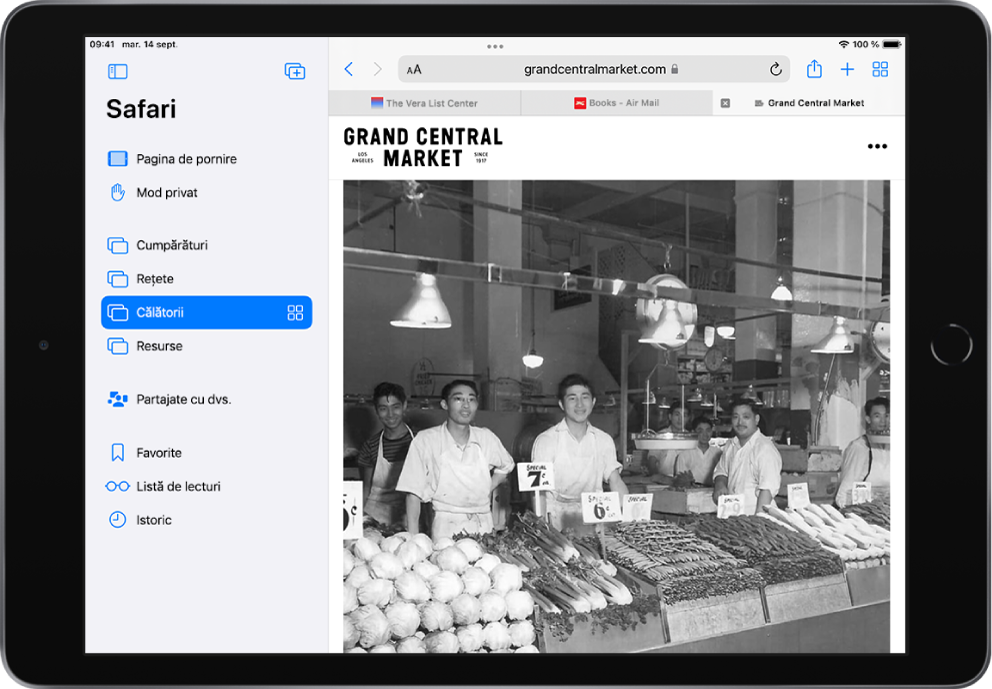The width and height of the screenshot is (992, 689).
Task: Click the mar. 14 sept. date
Action: pos(150,44)
